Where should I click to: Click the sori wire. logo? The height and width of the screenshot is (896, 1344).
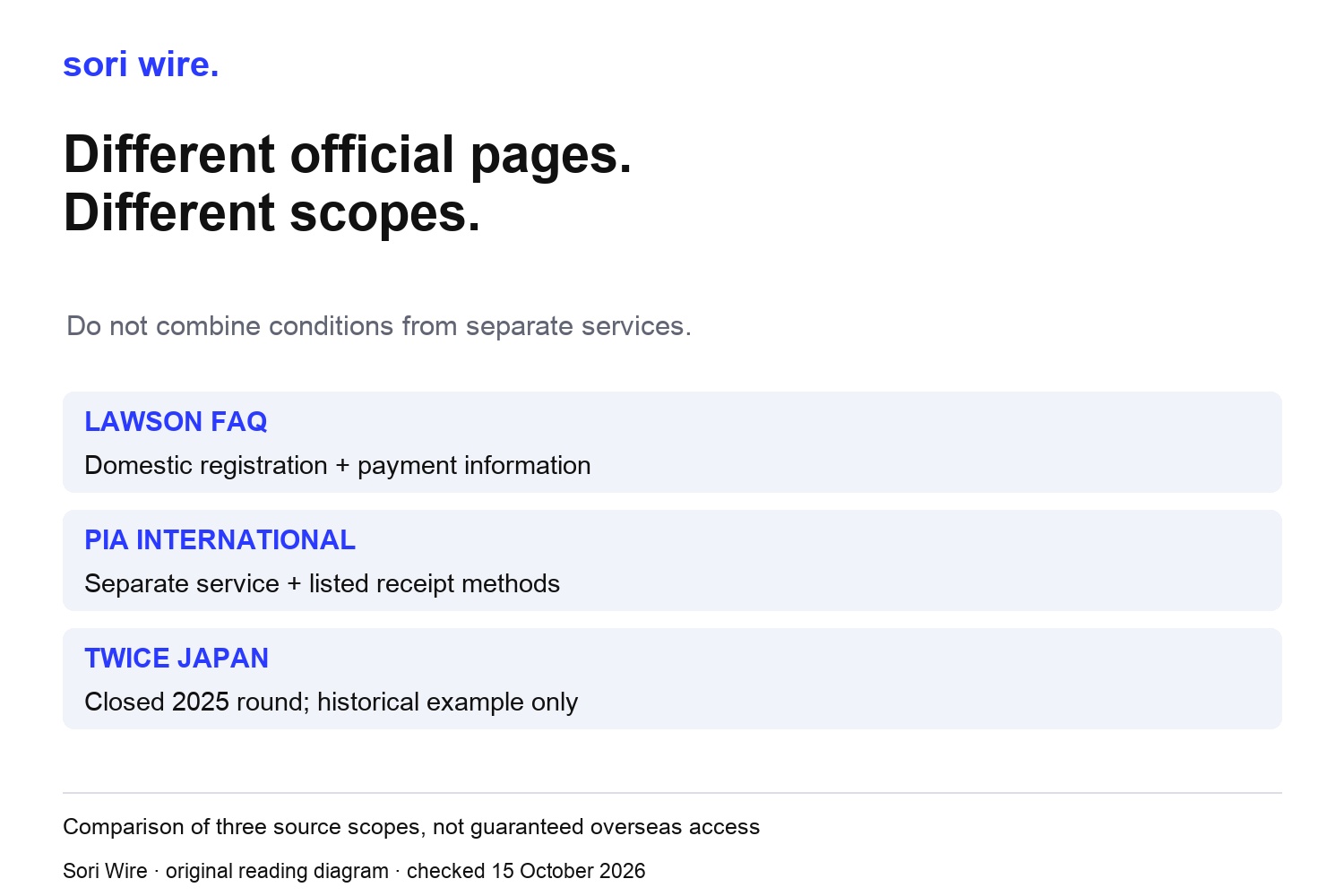(141, 65)
